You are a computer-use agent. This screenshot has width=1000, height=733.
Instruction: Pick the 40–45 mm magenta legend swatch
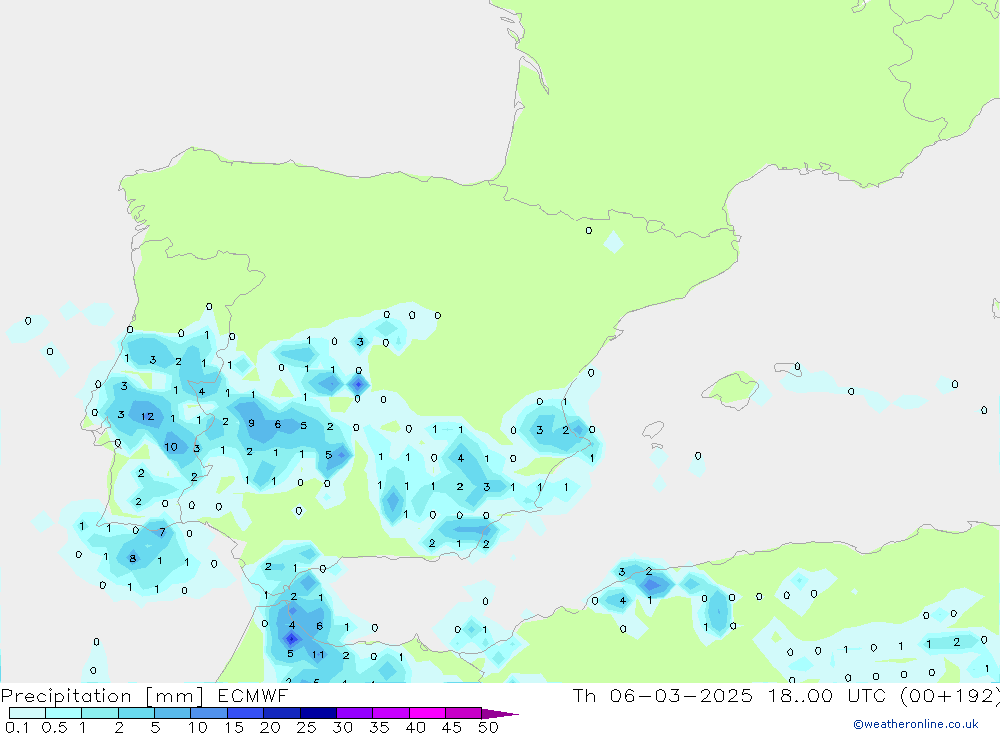pos(427,713)
